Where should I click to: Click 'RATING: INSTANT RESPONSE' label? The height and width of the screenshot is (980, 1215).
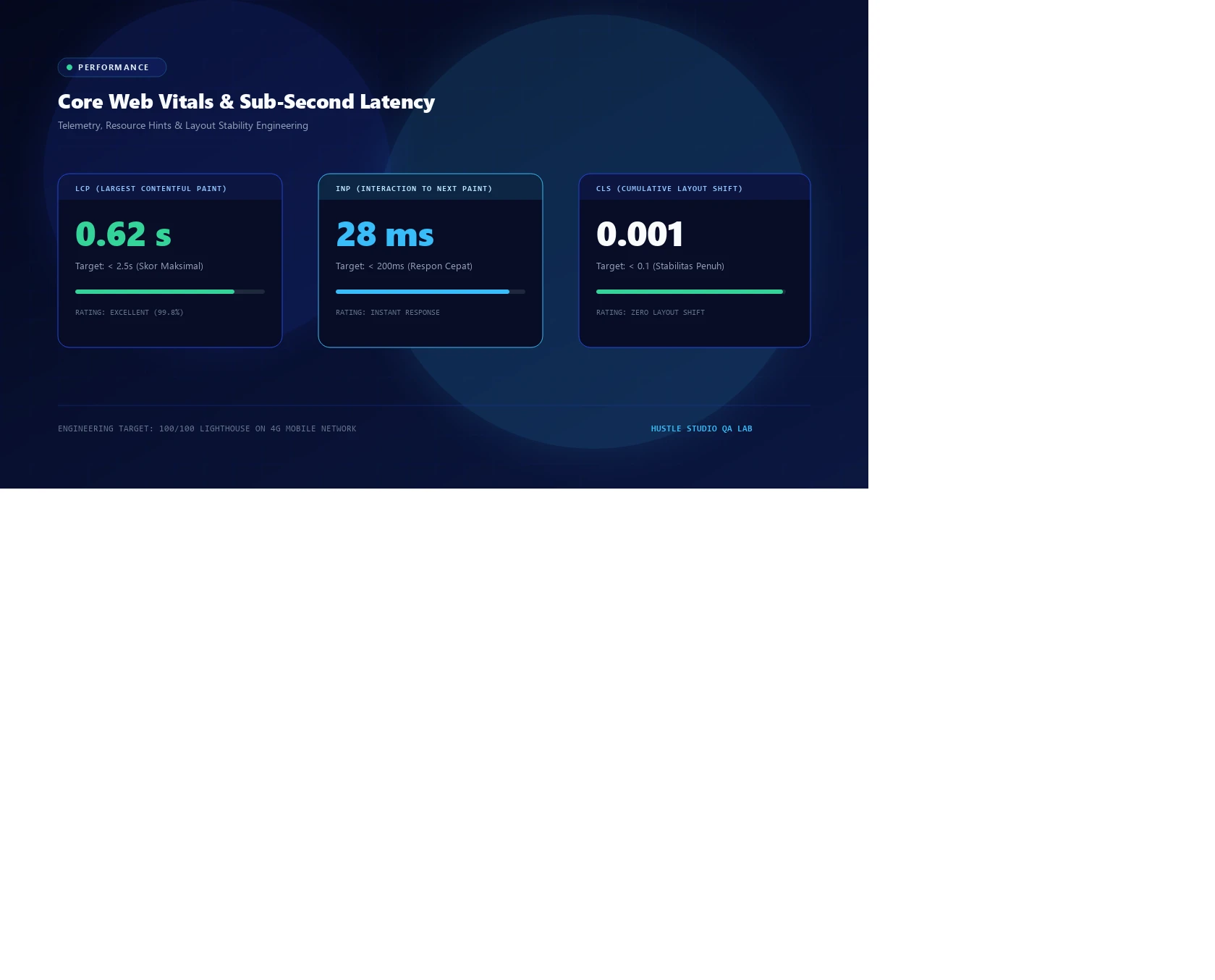388,313
